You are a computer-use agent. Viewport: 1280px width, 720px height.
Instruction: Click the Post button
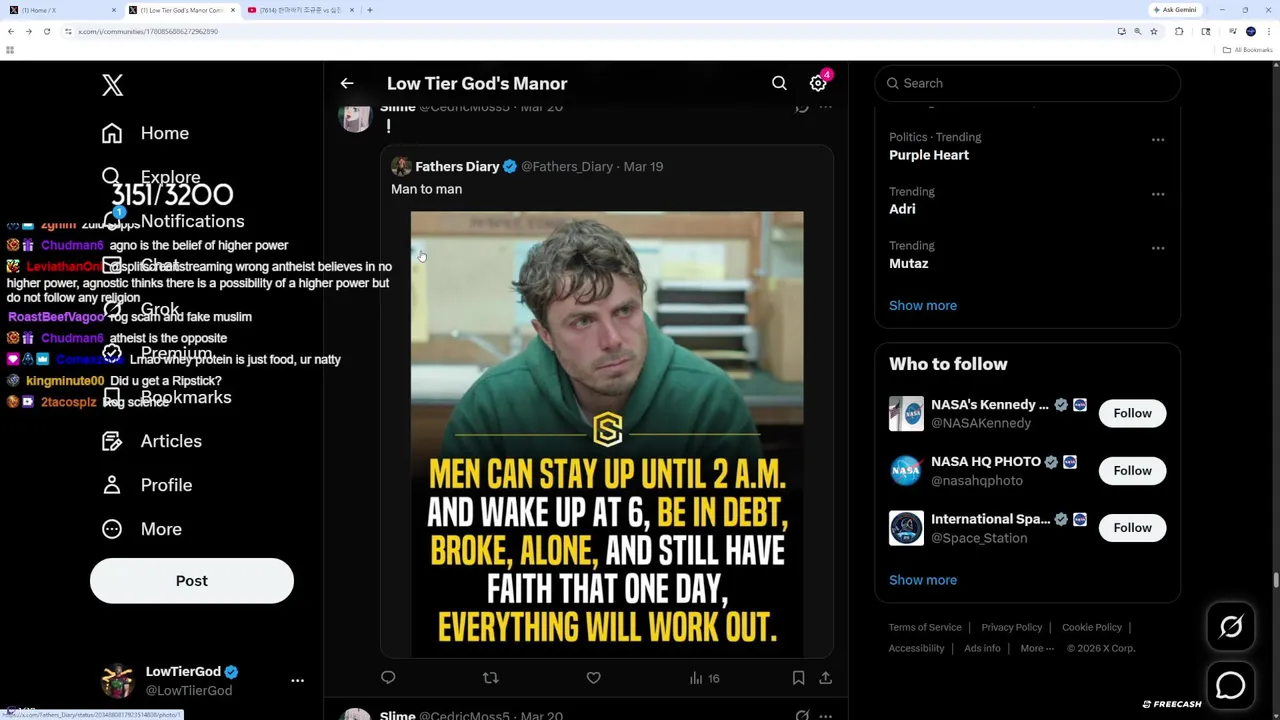point(192,581)
